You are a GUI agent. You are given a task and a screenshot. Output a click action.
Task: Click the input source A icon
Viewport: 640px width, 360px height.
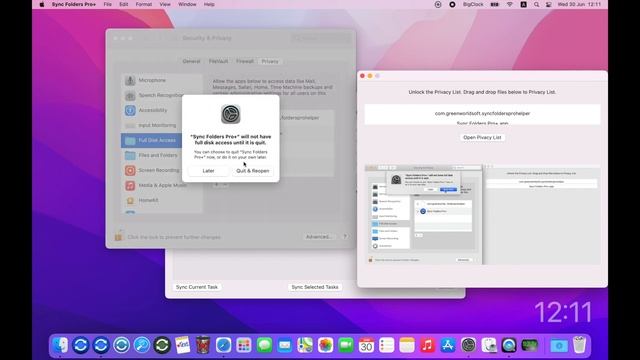point(523,4)
